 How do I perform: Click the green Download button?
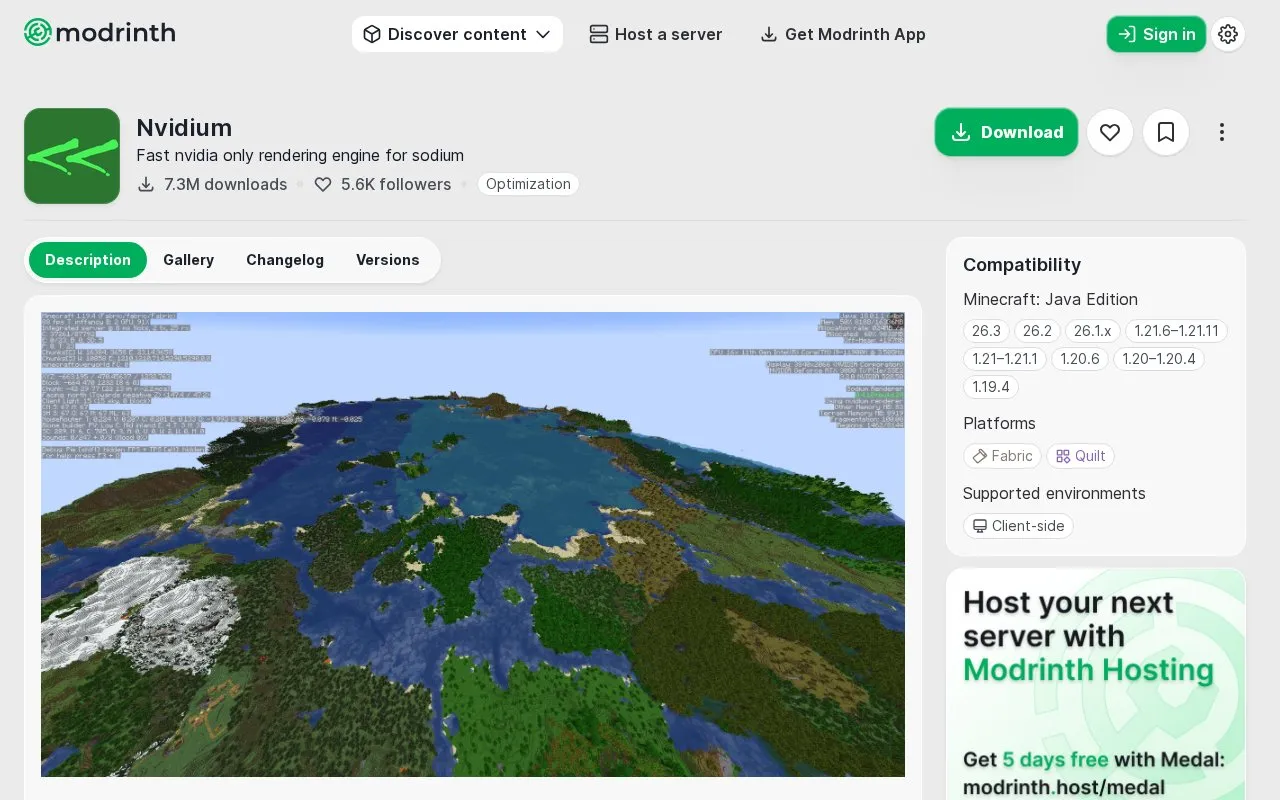pos(1006,132)
